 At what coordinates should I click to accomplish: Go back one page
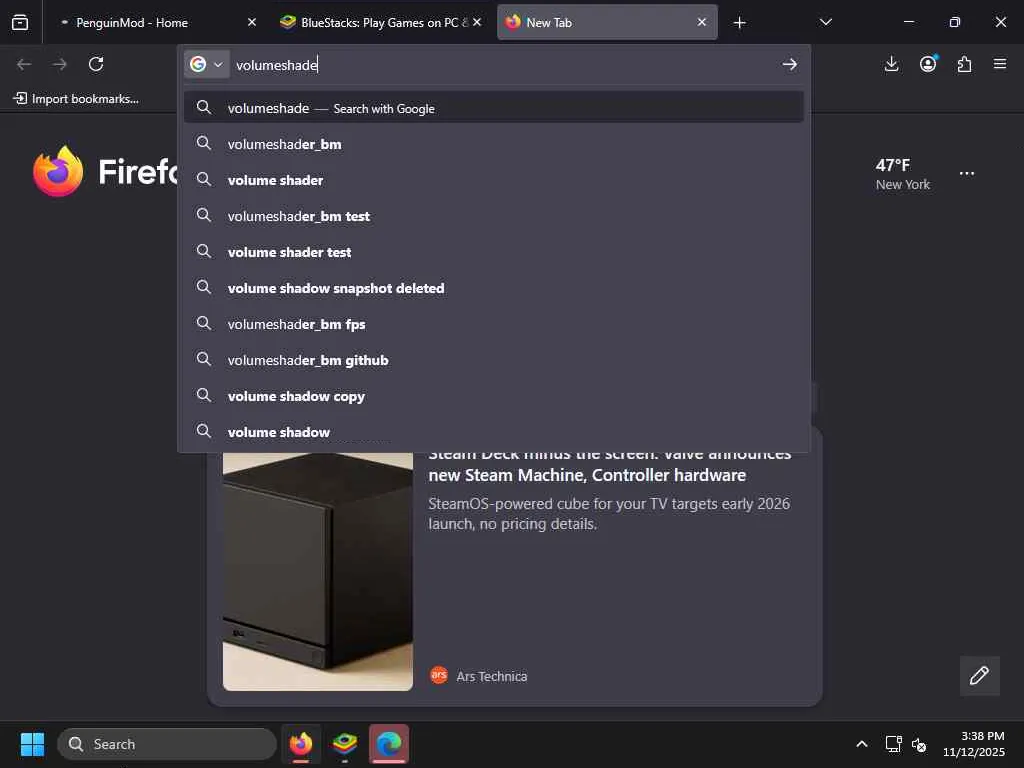24,64
